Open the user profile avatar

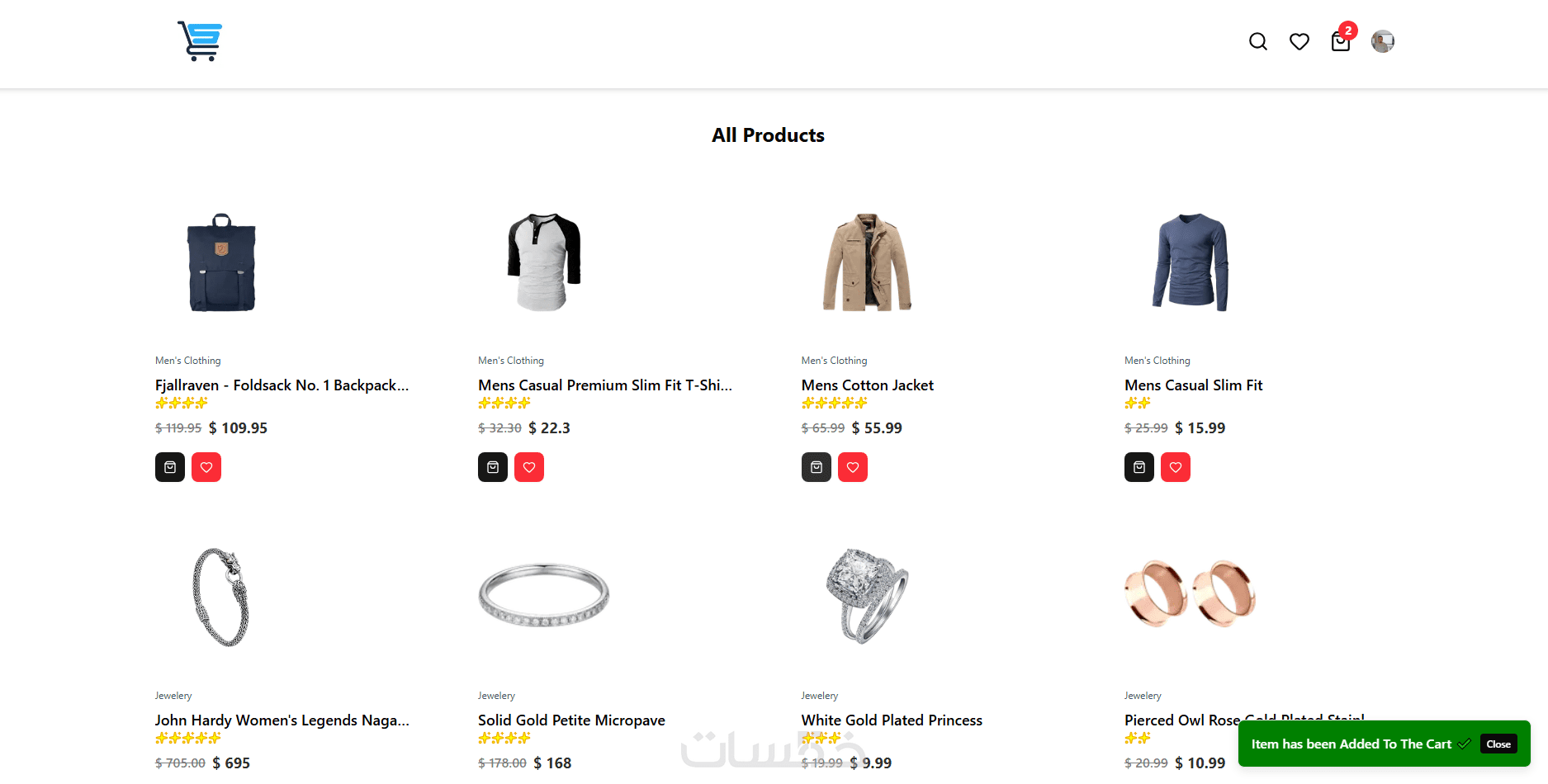pyautogui.click(x=1382, y=41)
